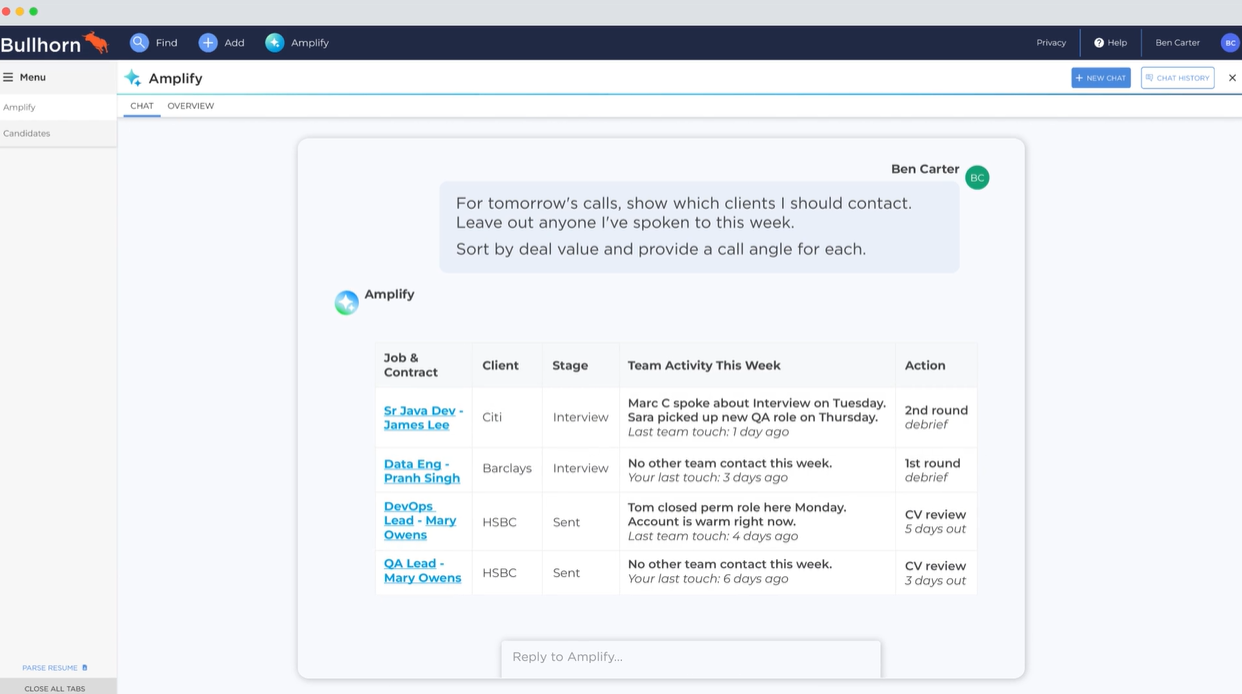Screen dimensions: 1242x694
Task: Close all tabs
Action: pyautogui.click(x=55, y=688)
